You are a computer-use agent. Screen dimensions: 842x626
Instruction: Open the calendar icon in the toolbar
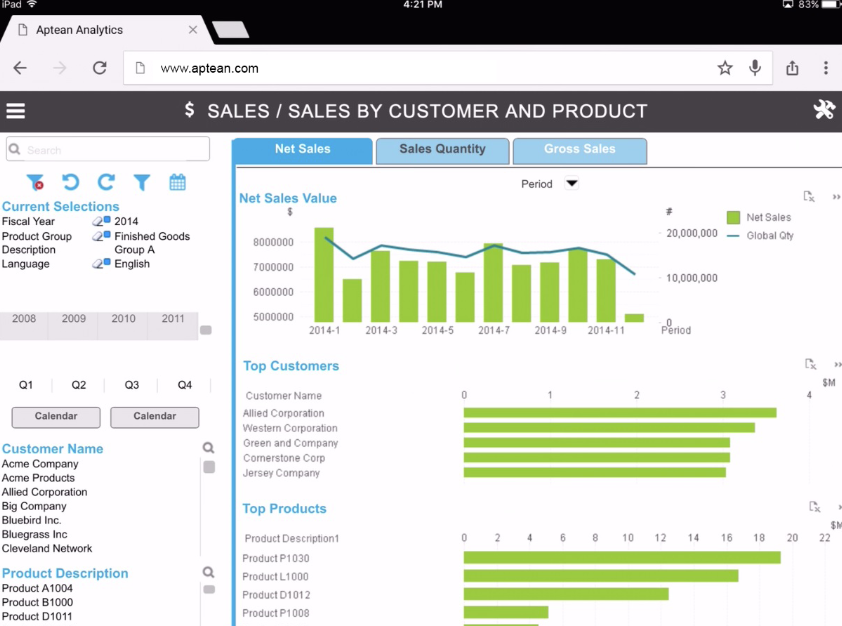coord(177,182)
